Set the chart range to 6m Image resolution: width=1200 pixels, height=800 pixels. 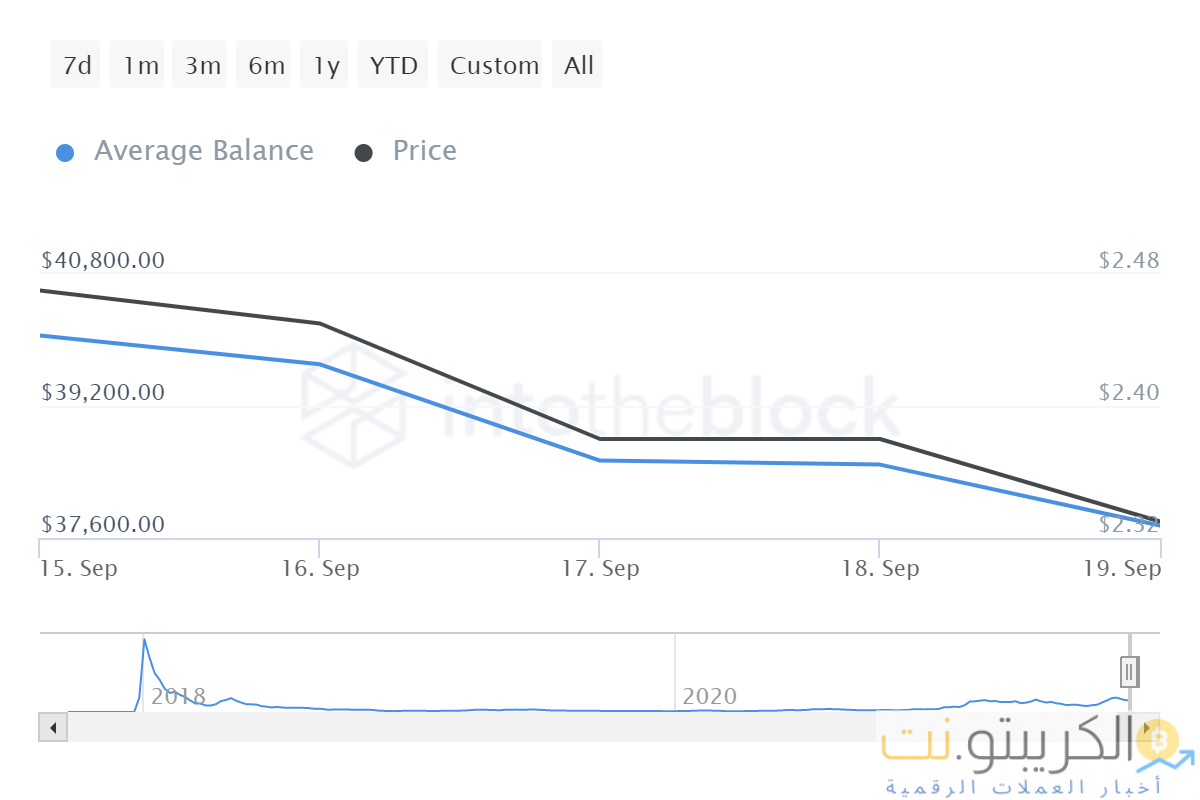[x=266, y=65]
